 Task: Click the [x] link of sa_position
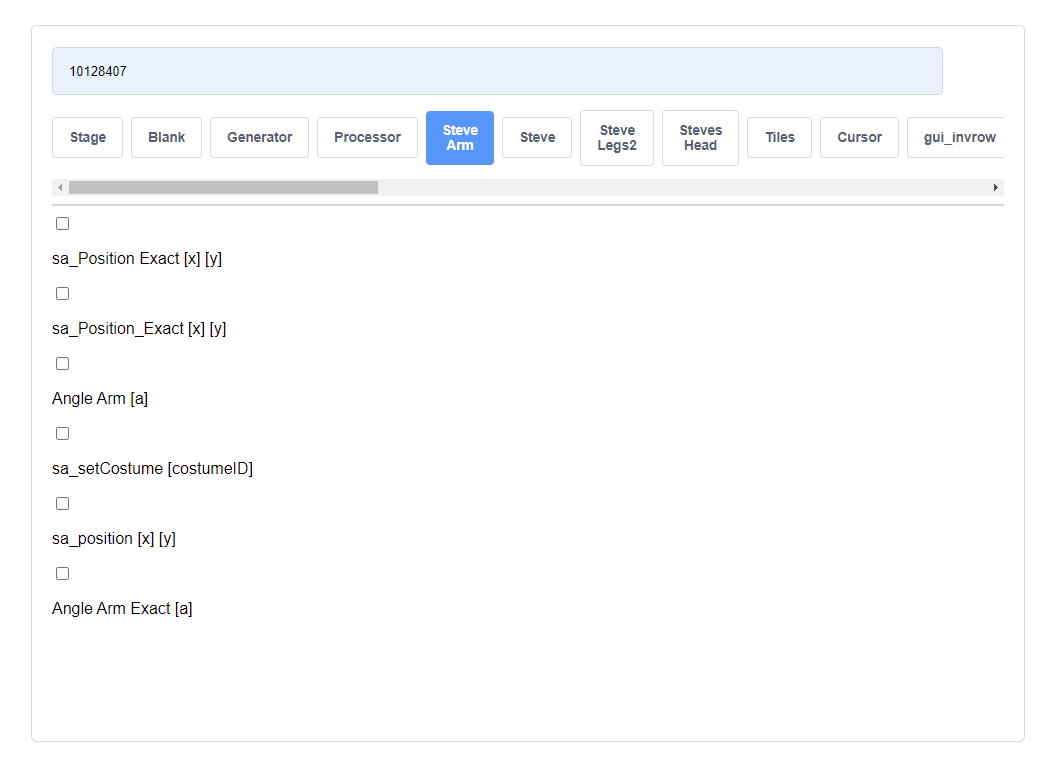(146, 538)
